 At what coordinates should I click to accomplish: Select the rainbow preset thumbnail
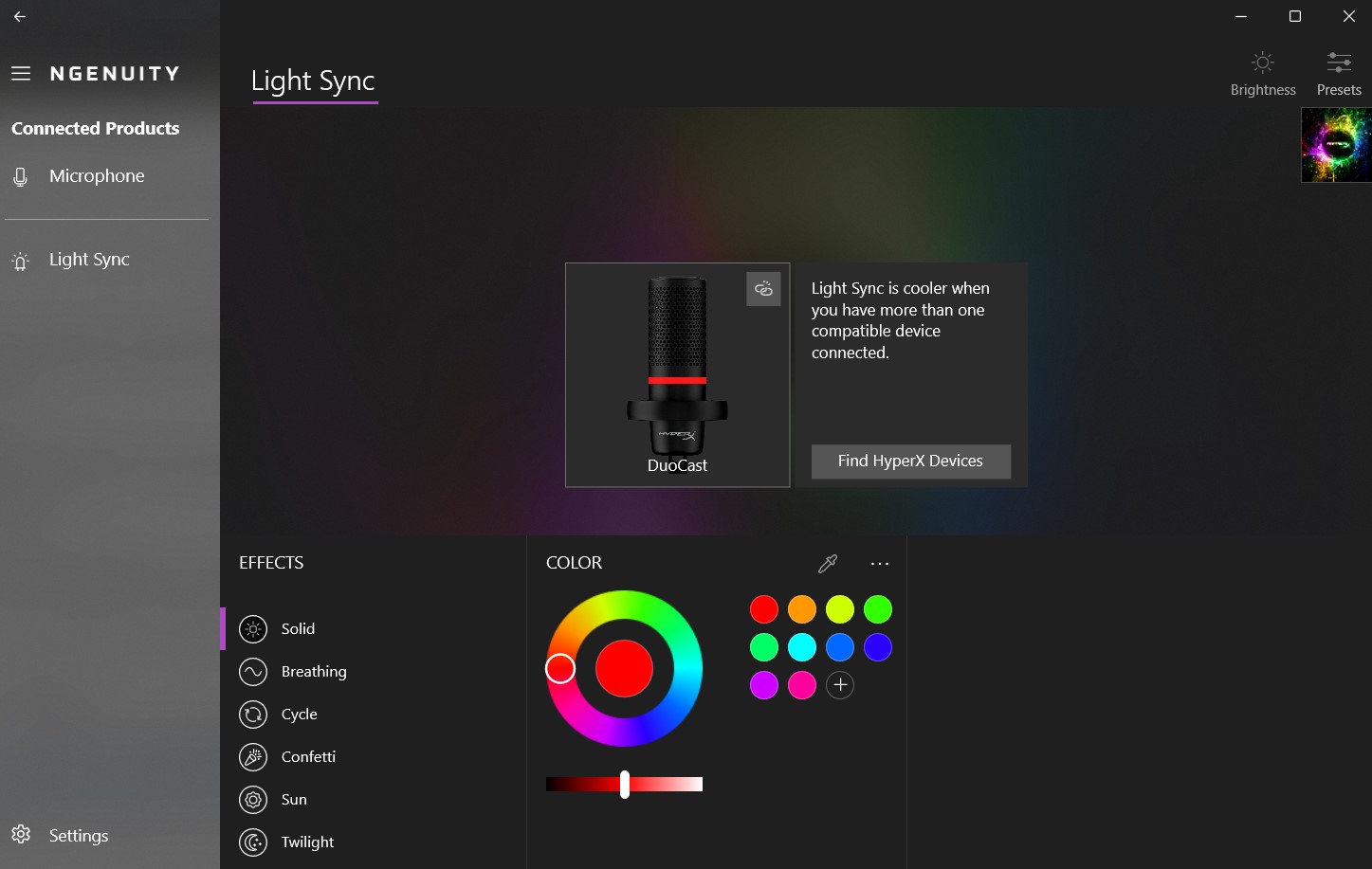[1336, 145]
